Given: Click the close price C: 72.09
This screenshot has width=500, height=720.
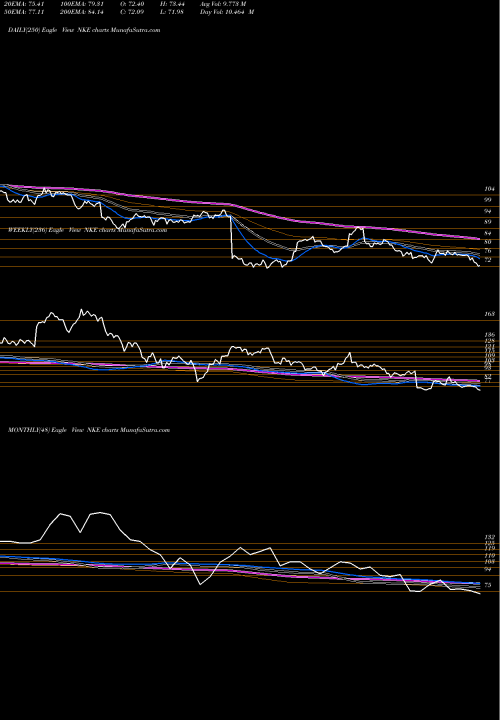Looking at the screenshot, I should [x=134, y=12].
